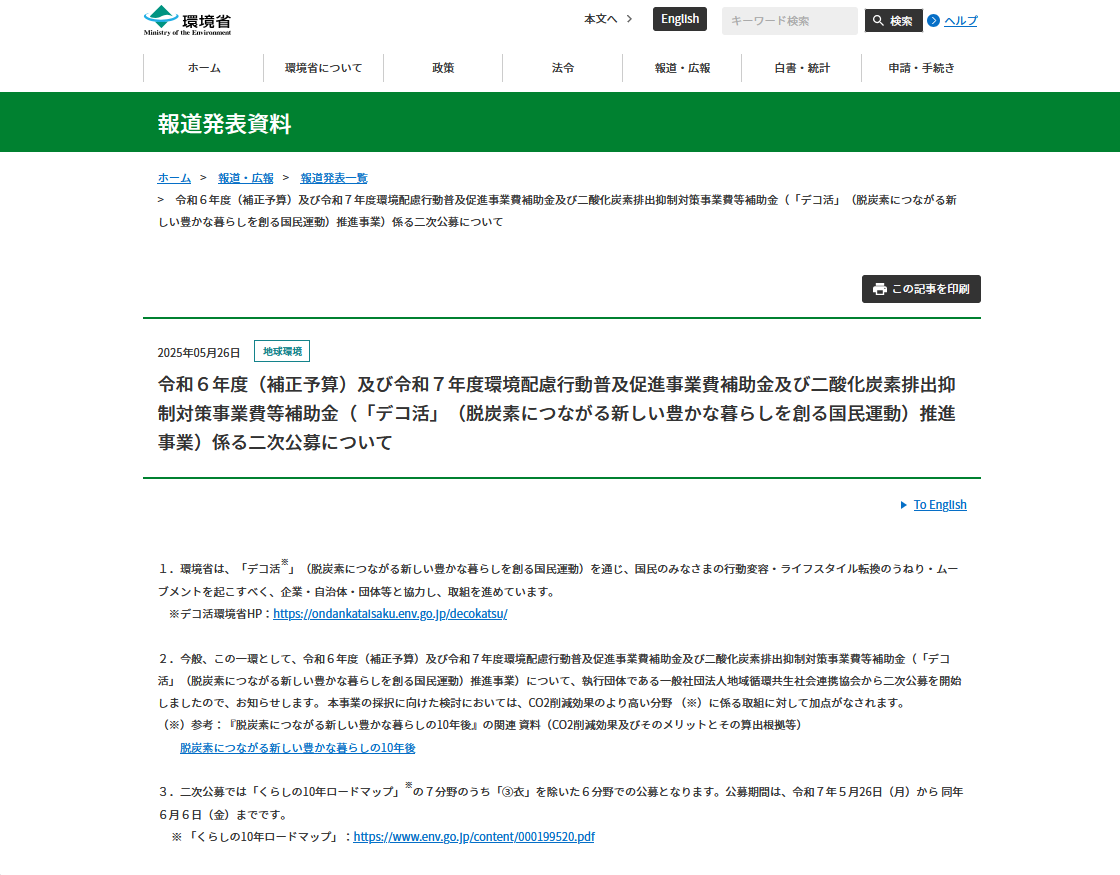
Task: Expand the 報道・広報 navigation menu
Action: (x=682, y=68)
